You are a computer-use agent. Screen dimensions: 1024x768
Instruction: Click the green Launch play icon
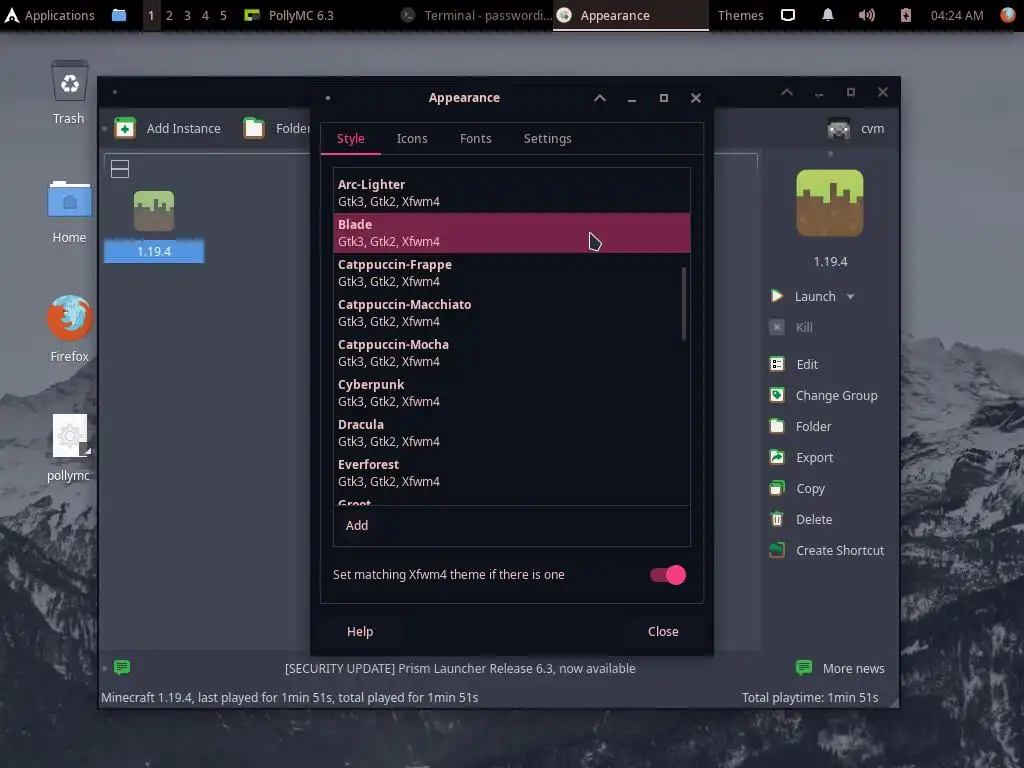click(x=776, y=296)
